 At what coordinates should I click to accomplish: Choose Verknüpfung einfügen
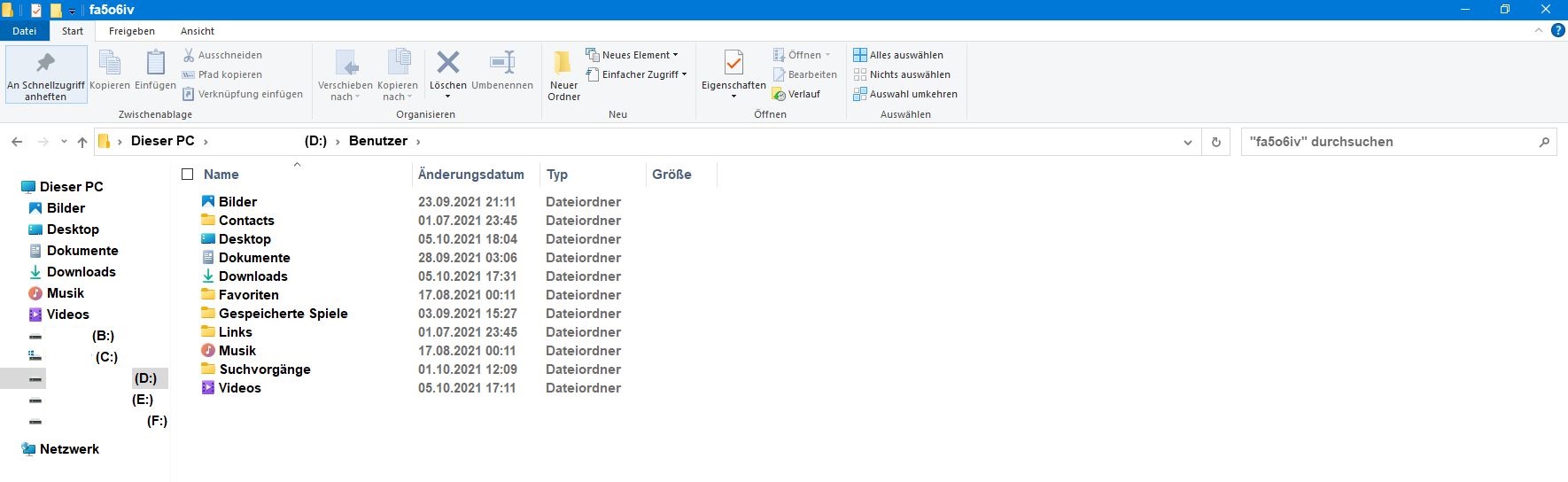click(243, 94)
